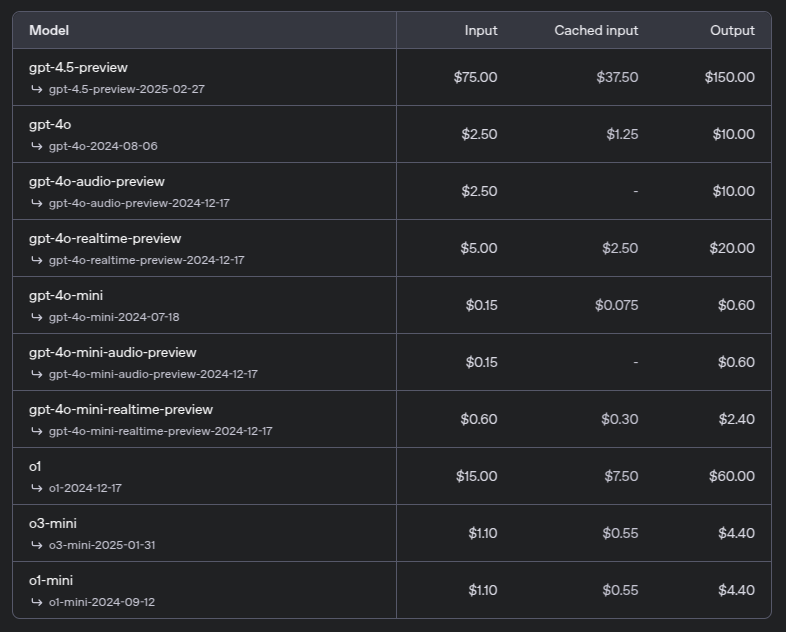This screenshot has height=632, width=786.
Task: Select the gpt-4o-mini-audio-preview model name
Action: click(113, 353)
